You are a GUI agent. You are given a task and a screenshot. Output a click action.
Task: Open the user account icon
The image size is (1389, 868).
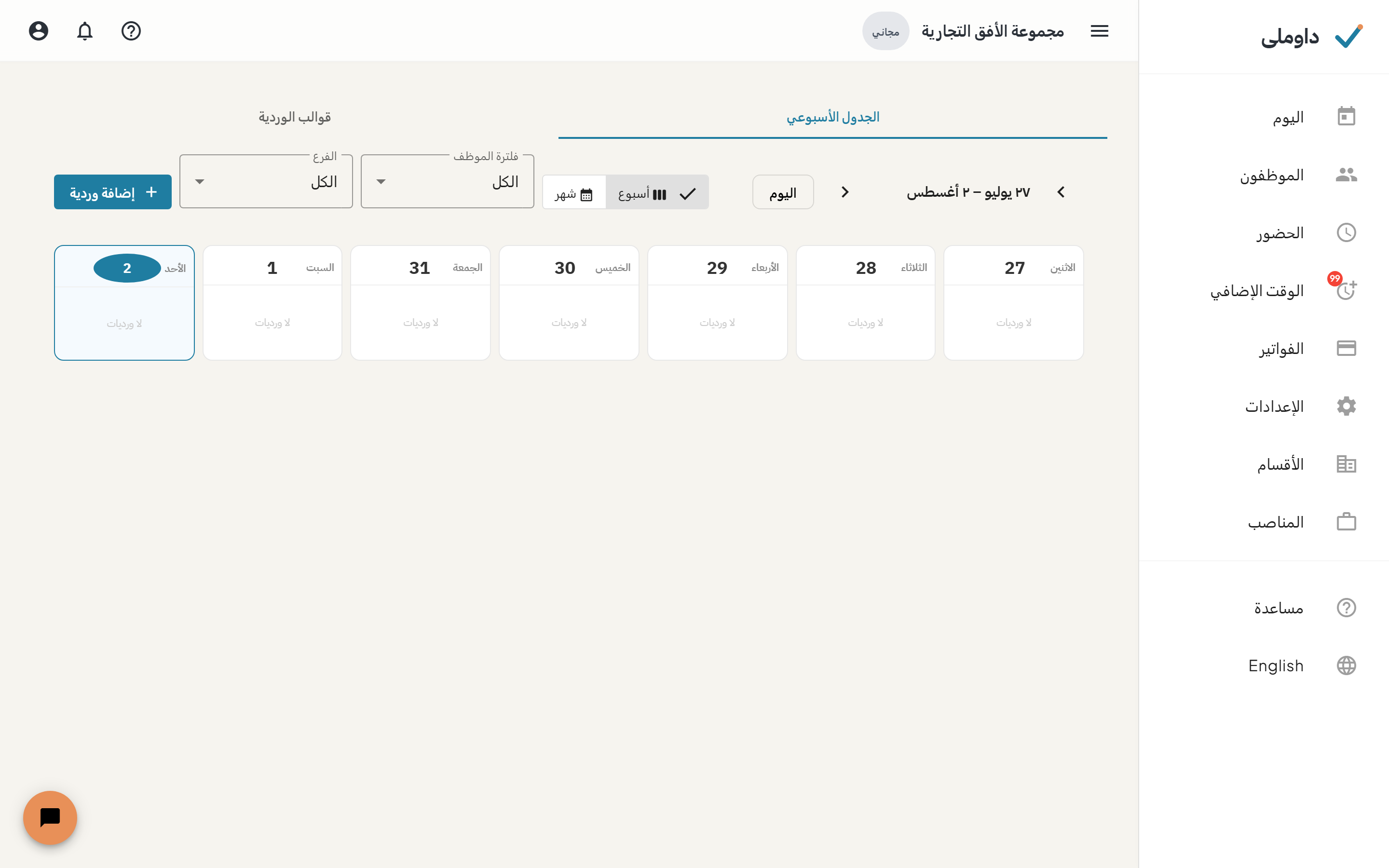tap(39, 31)
